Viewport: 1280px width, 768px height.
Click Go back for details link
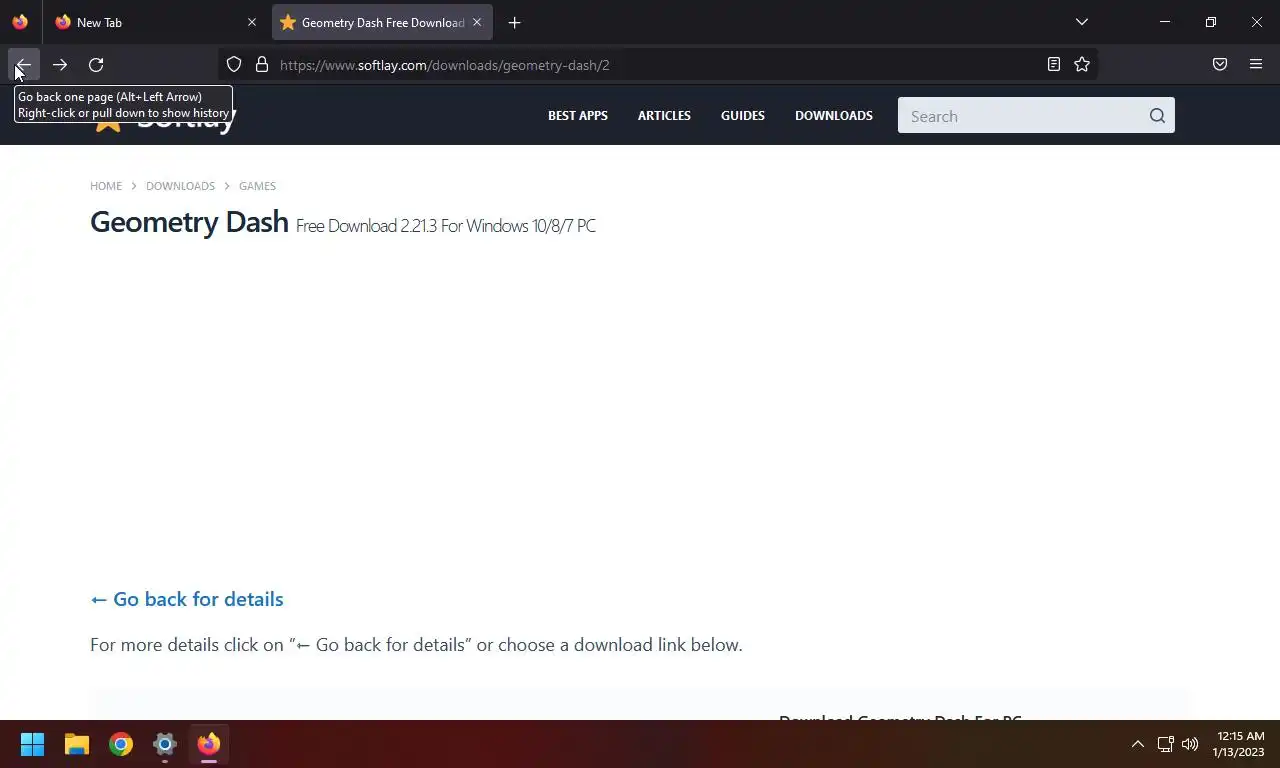tap(187, 599)
